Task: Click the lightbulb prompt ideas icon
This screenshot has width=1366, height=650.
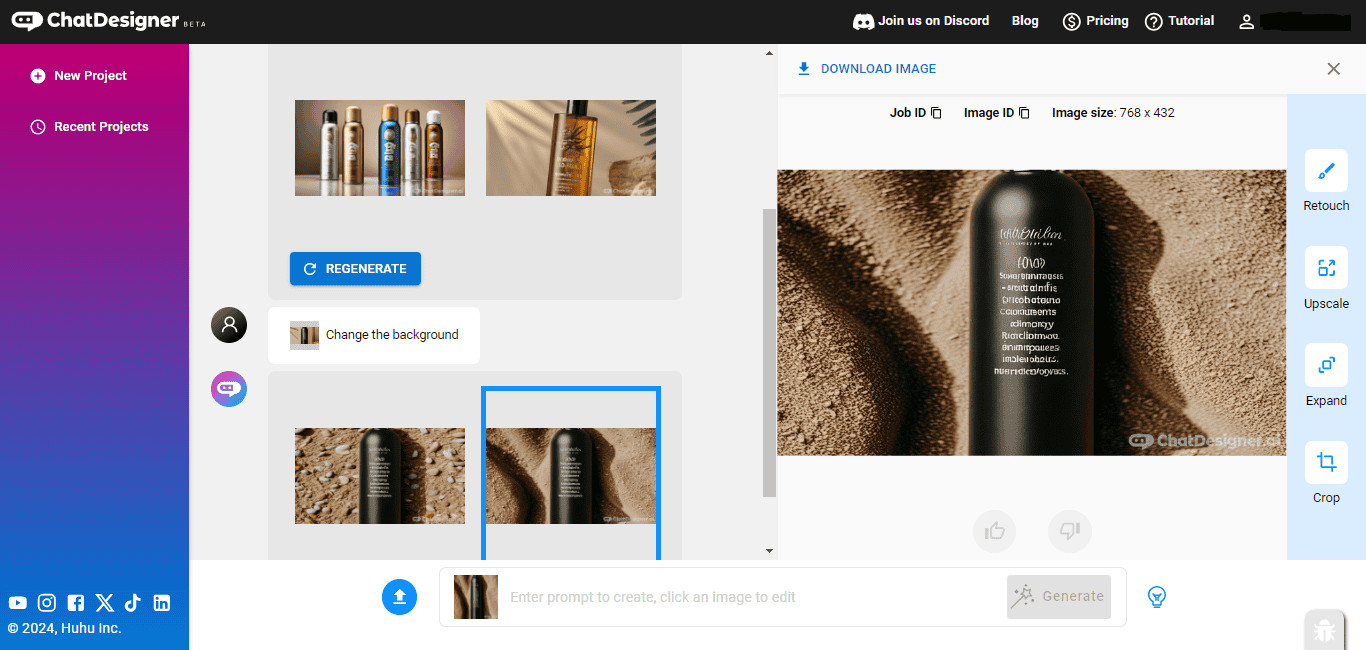Action: (x=1157, y=597)
